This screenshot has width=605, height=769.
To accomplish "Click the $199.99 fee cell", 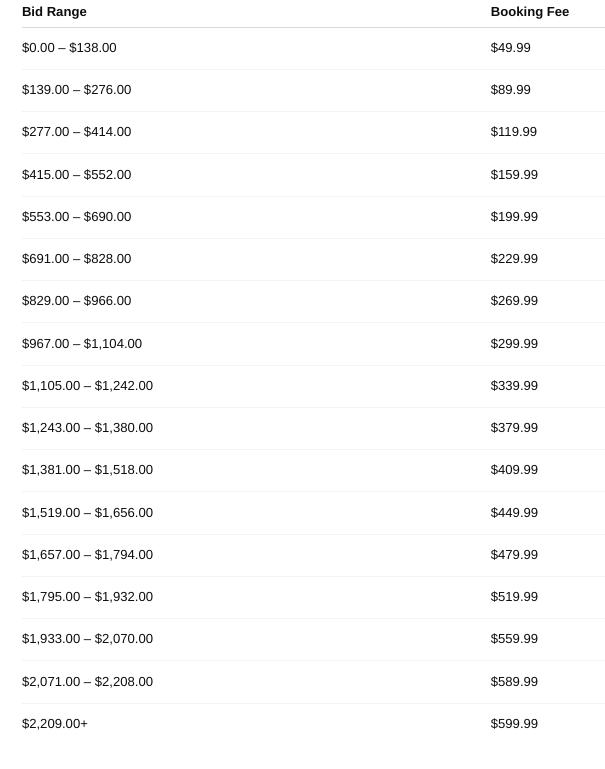I will pyautogui.click(x=513, y=217).
